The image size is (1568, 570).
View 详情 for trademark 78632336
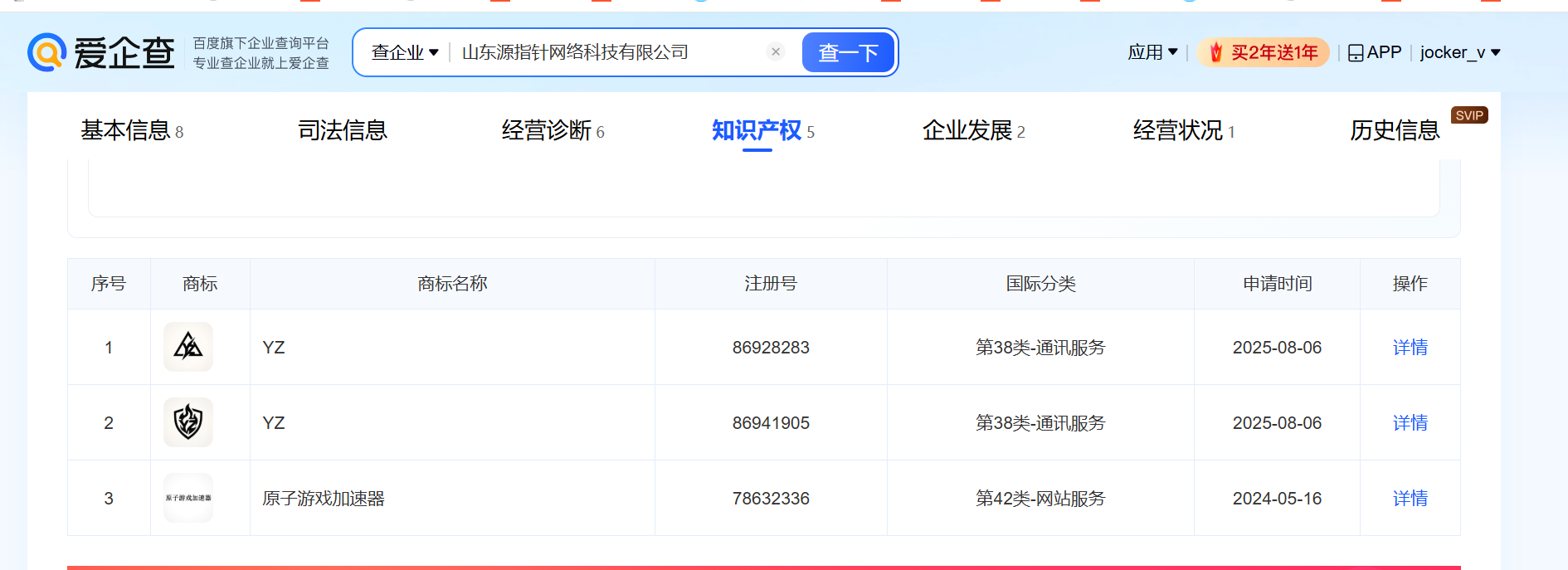[x=1410, y=498]
